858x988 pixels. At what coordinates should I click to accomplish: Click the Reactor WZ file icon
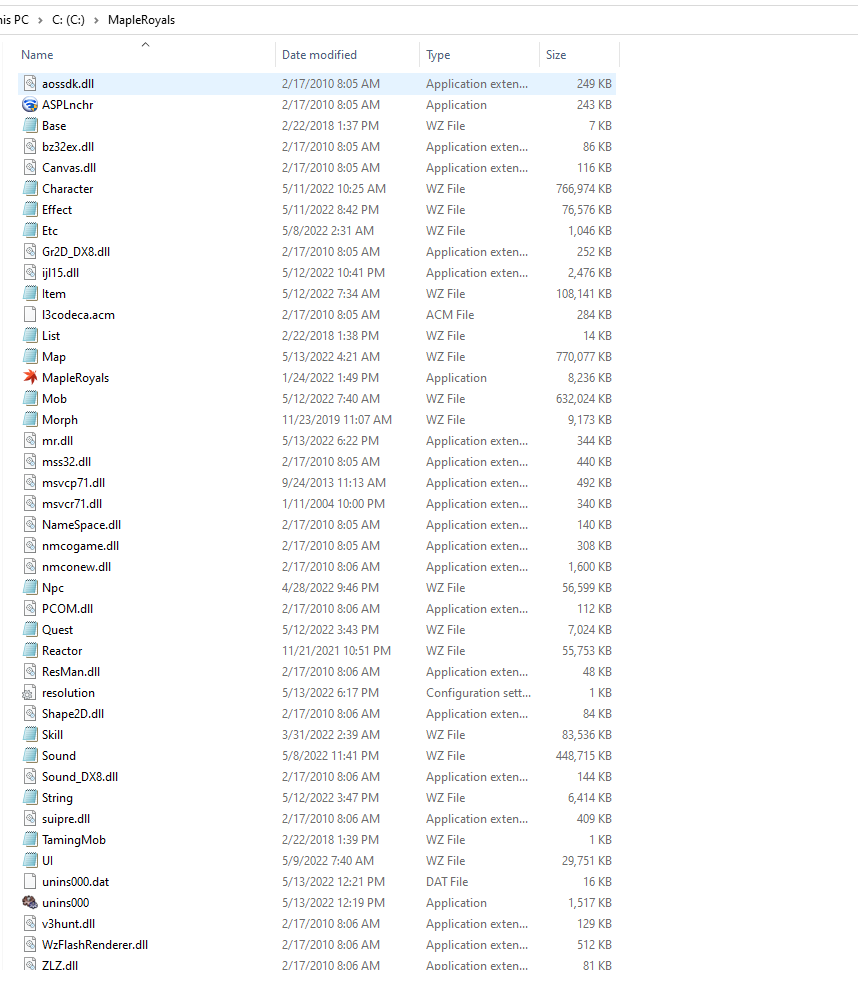30,650
